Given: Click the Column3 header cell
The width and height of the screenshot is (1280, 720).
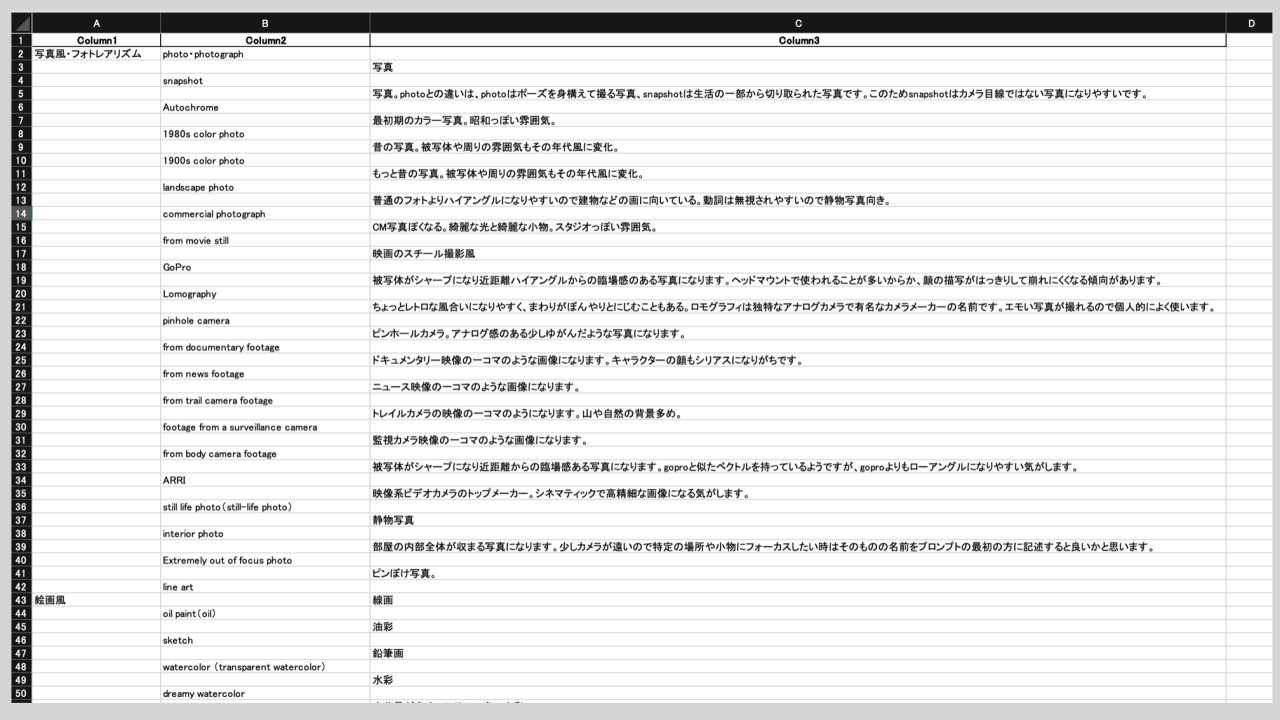Looking at the screenshot, I should tap(797, 41).
